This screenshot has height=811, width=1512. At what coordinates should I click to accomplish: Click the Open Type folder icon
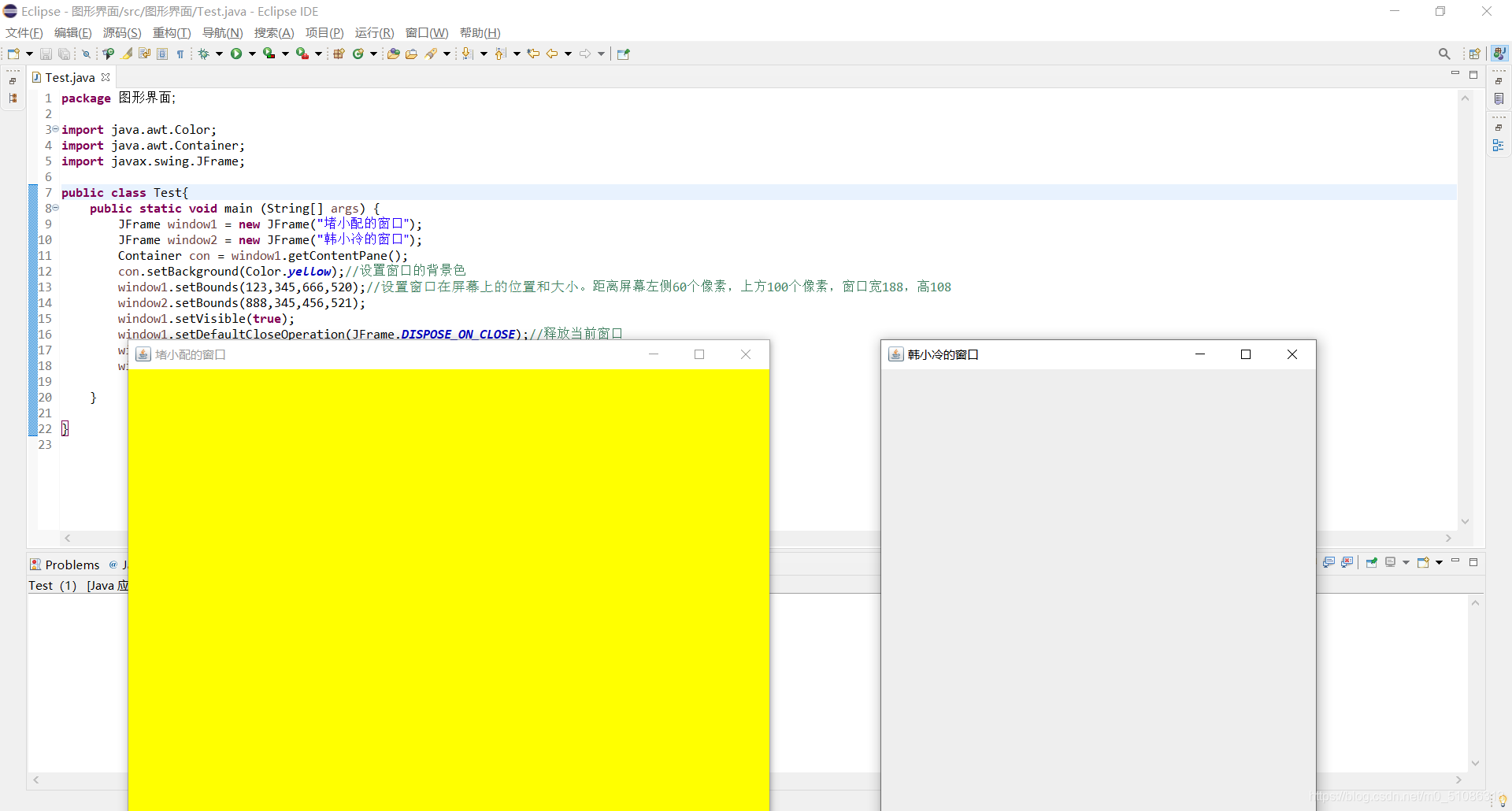(393, 54)
